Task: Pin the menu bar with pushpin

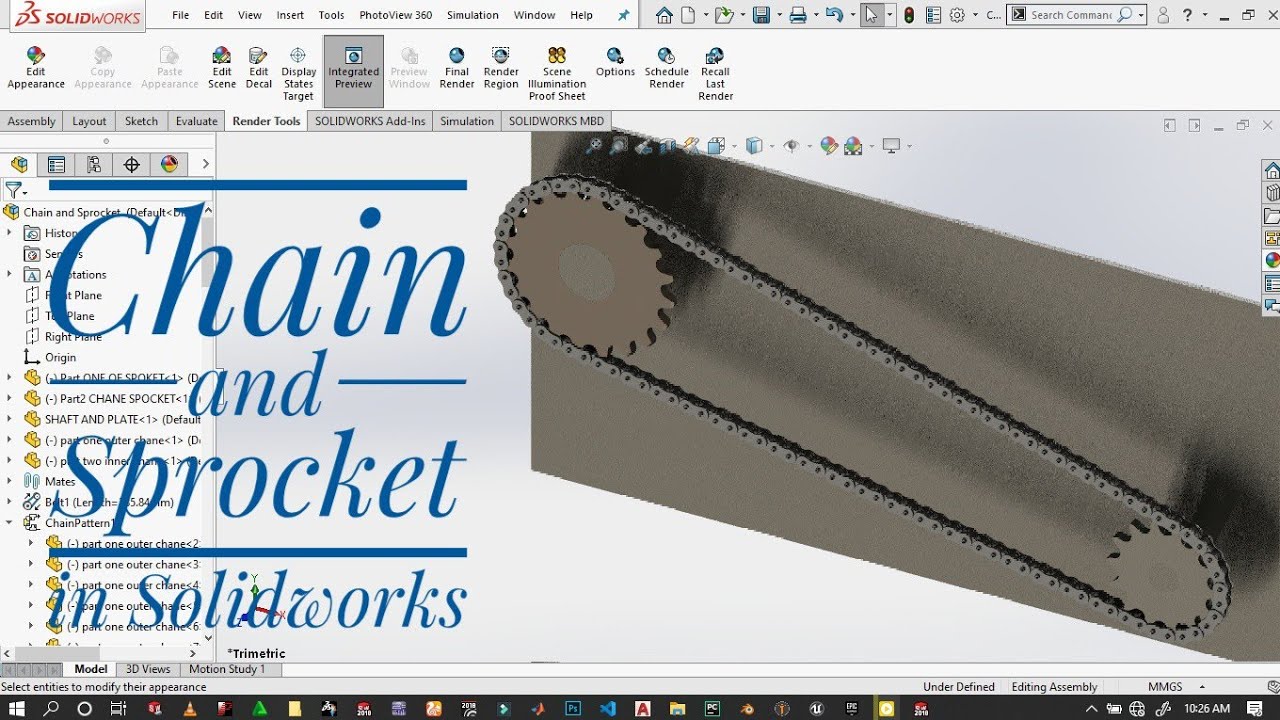Action: 624,15
